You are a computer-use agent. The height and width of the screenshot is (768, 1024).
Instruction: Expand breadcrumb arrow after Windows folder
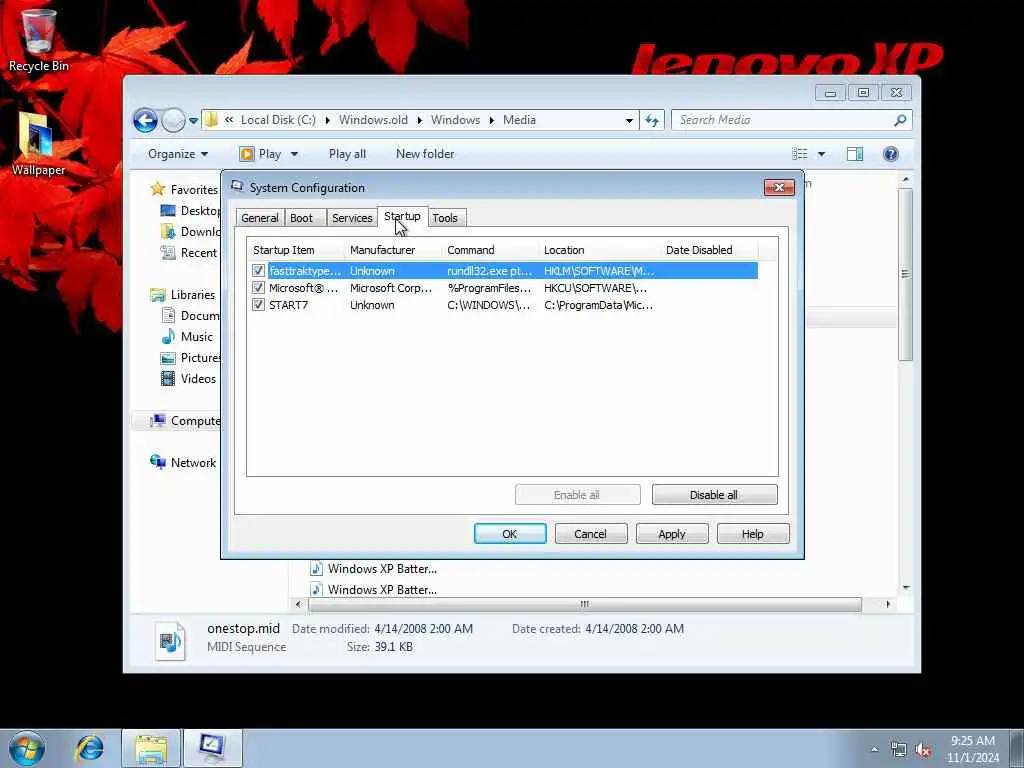(x=491, y=120)
